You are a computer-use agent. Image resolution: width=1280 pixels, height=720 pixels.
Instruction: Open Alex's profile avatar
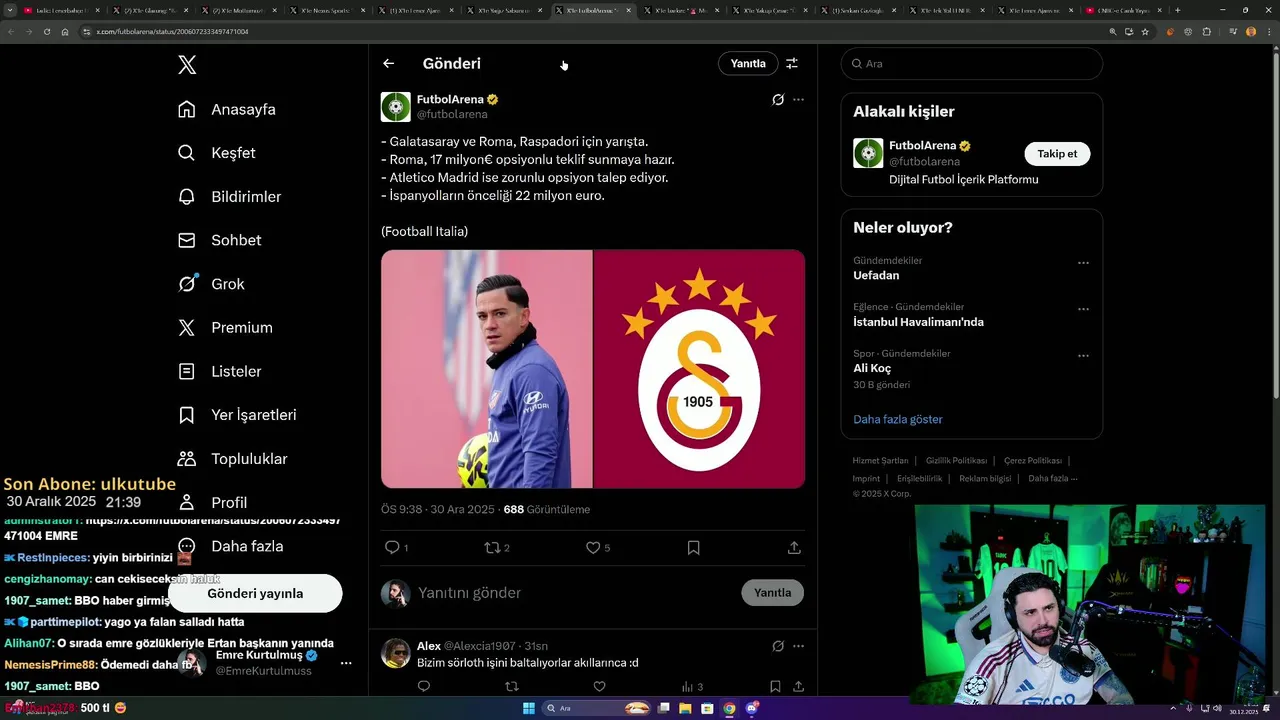(396, 653)
